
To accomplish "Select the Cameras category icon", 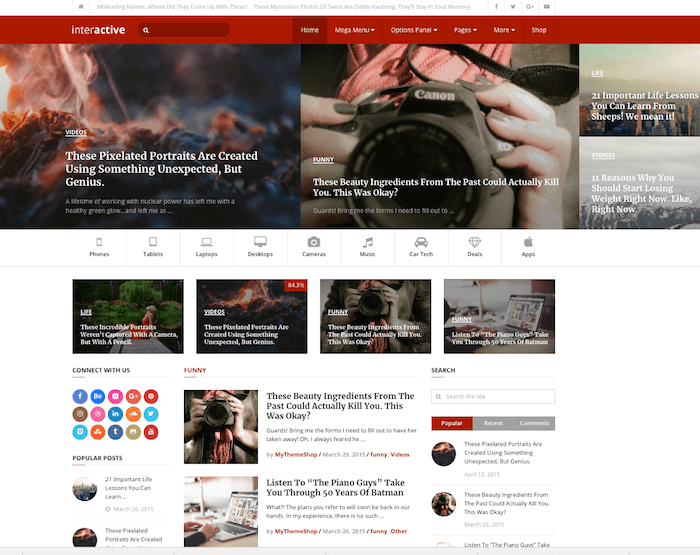I will [314, 242].
